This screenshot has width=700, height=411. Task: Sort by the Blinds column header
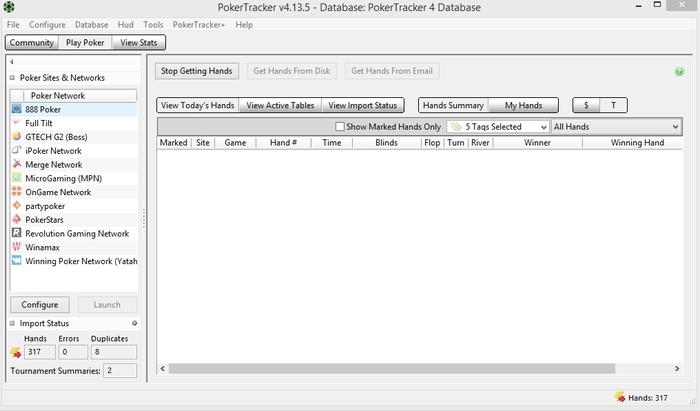point(387,143)
